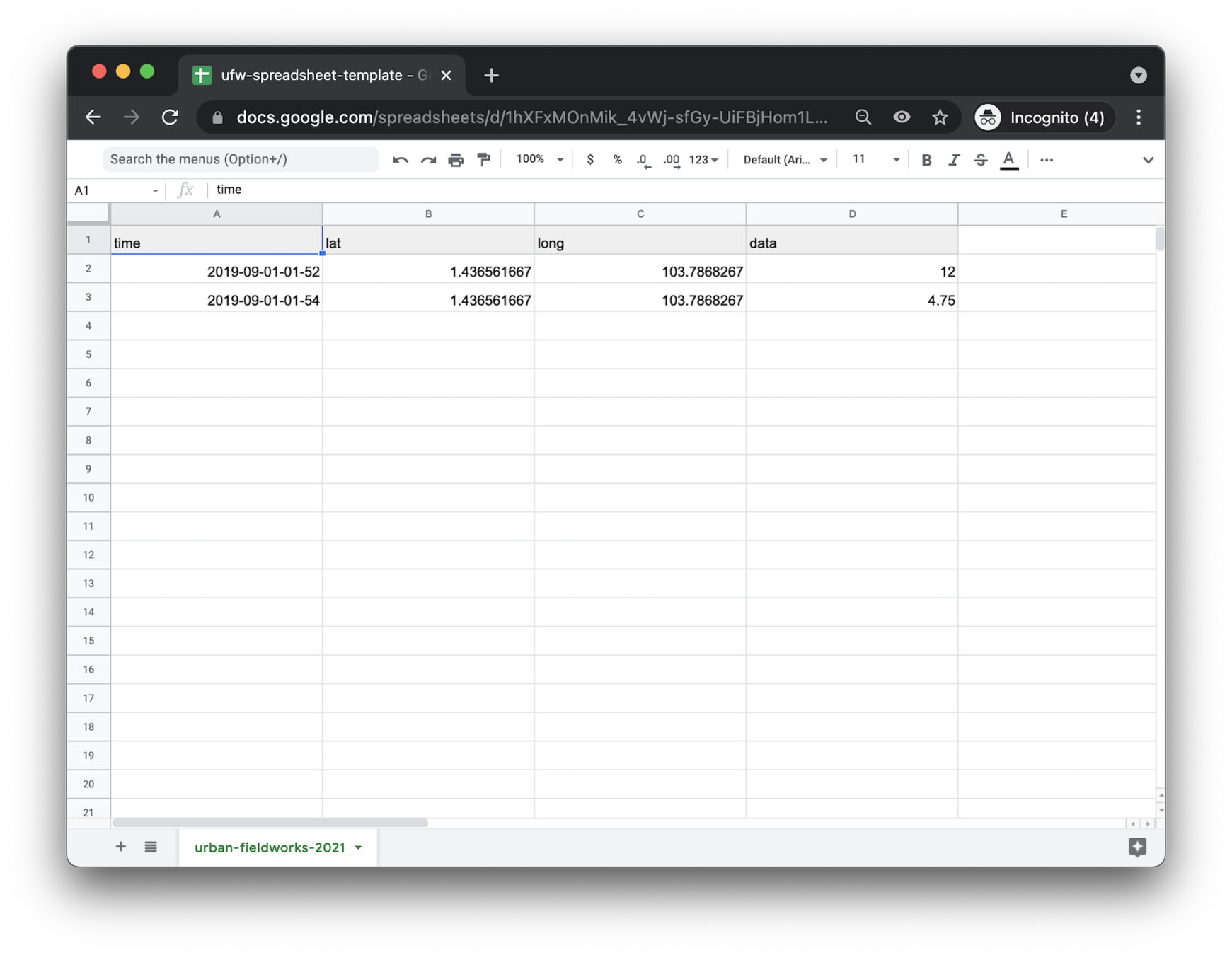Click the long header cell
Screen dimensions: 1232x955
640,242
